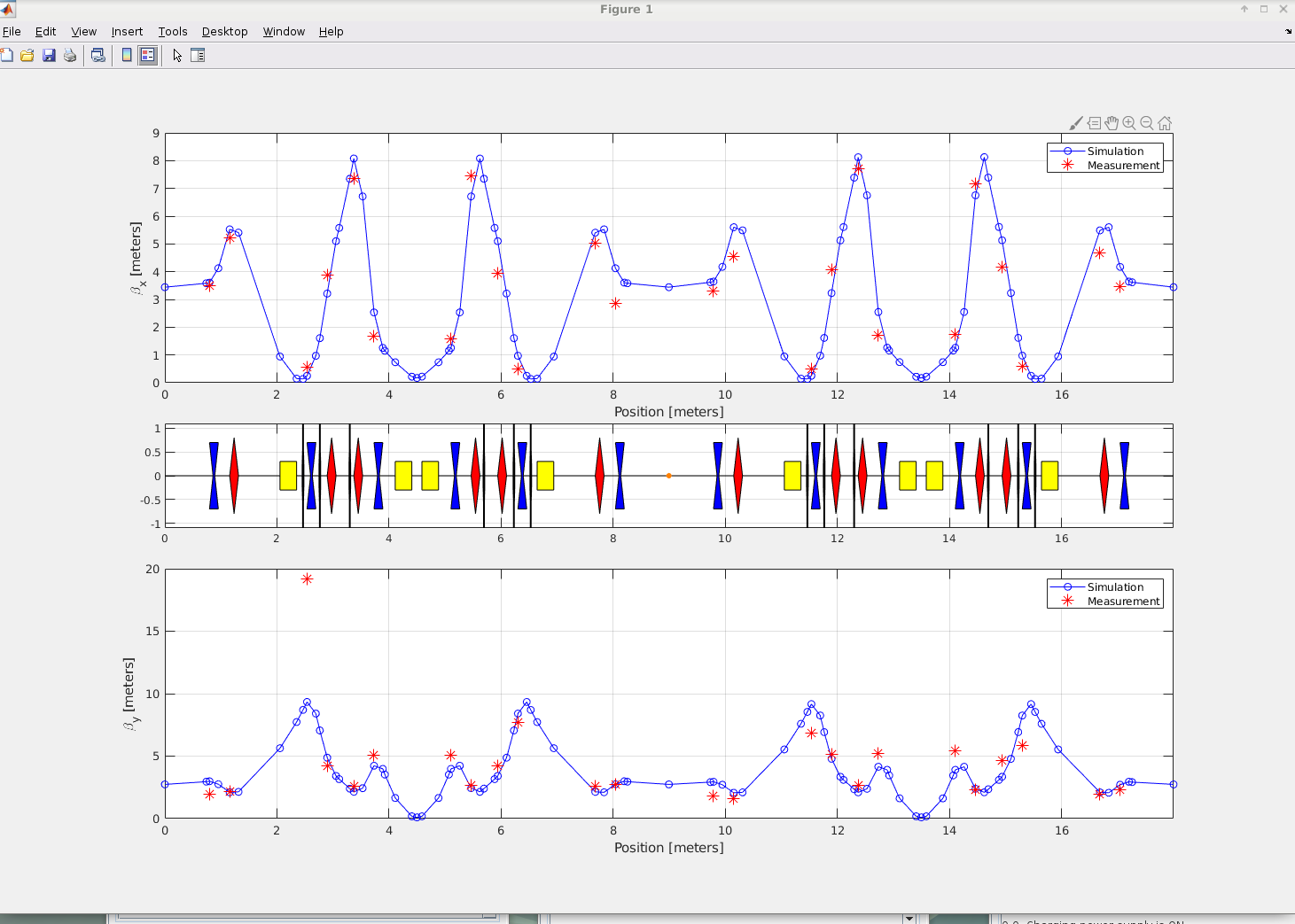Viewport: 1295px width, 924px height.
Task: Enable the Edit Plot arrow tool
Action: (177, 55)
